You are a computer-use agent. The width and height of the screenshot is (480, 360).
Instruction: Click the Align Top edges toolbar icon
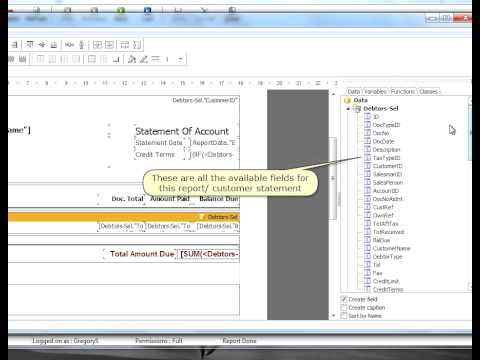click(30, 44)
